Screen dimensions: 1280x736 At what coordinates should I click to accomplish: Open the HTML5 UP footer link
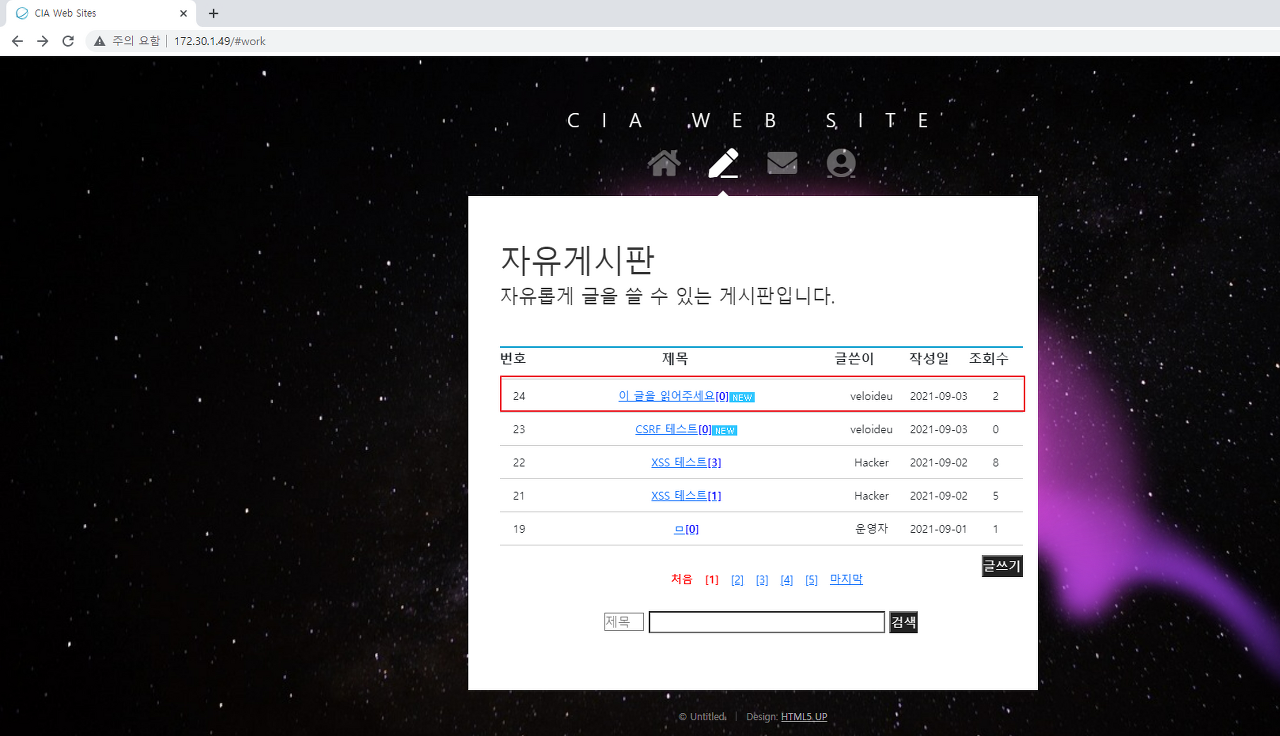(804, 716)
